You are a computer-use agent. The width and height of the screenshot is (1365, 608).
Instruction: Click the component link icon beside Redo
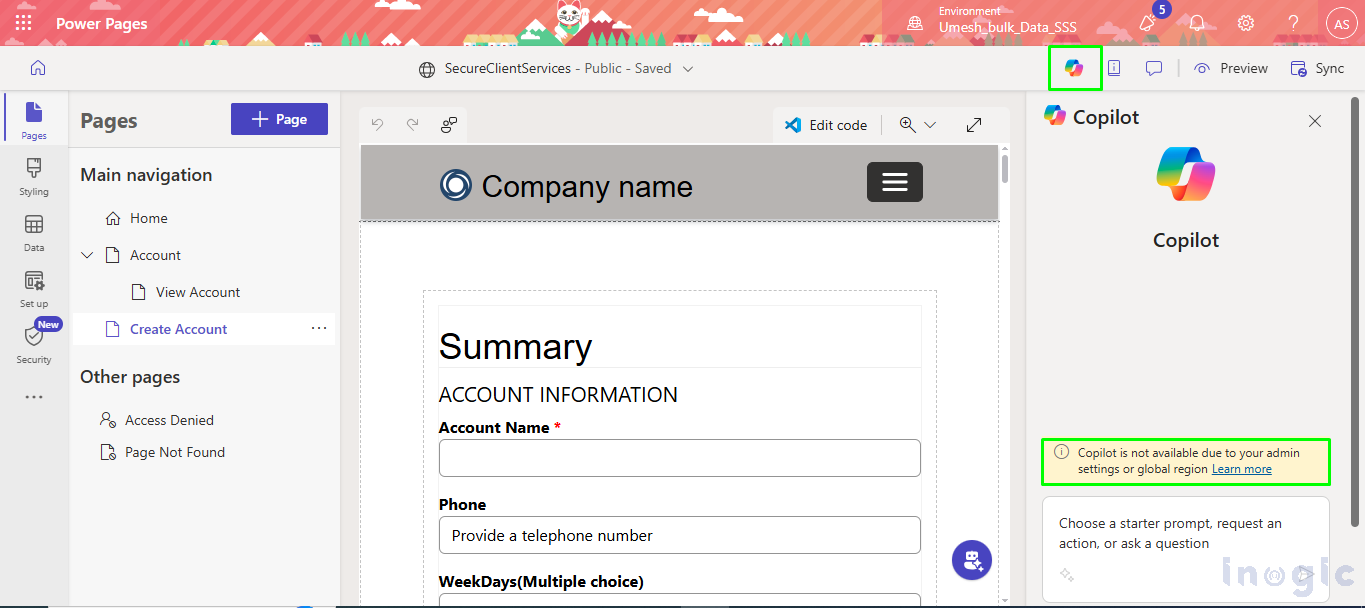coord(449,125)
